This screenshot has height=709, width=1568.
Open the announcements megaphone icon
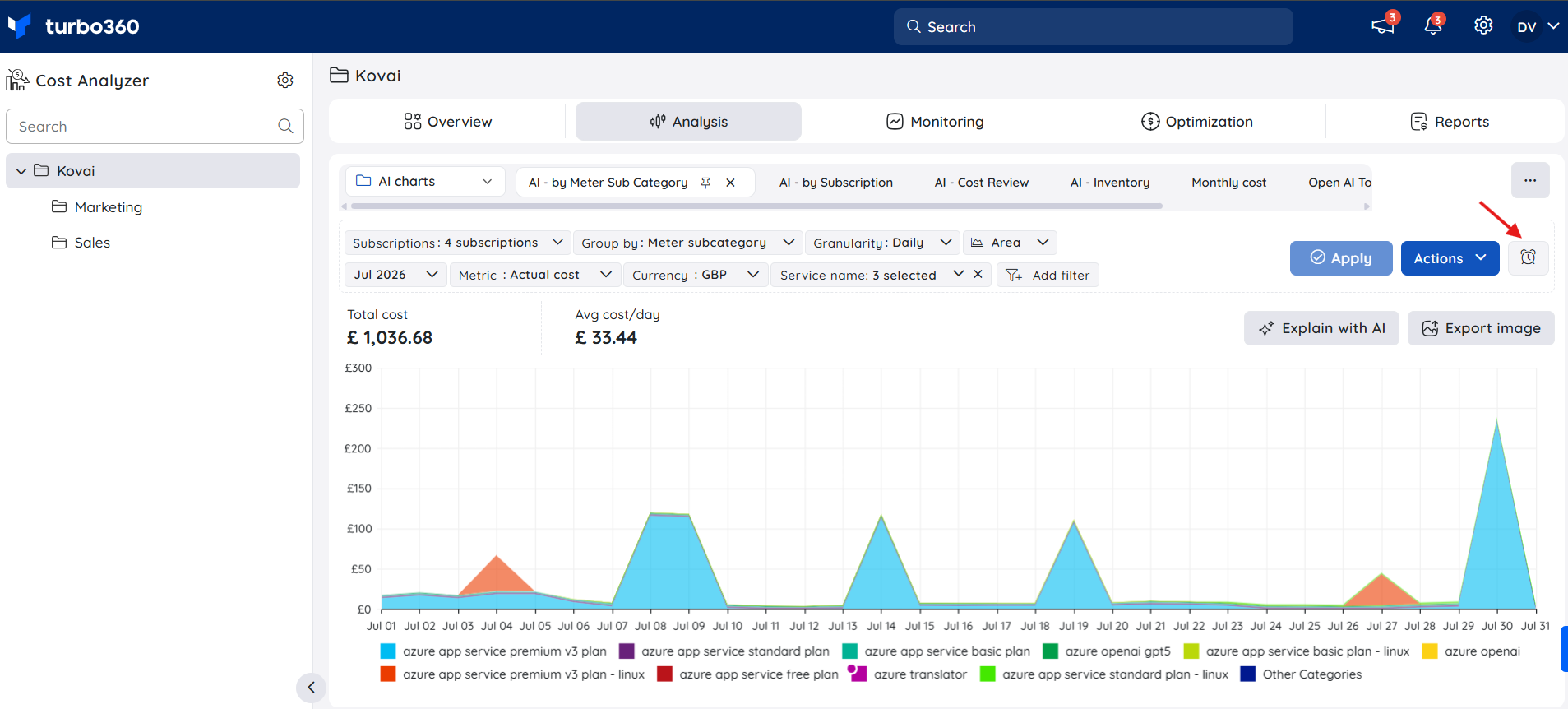1383,25
